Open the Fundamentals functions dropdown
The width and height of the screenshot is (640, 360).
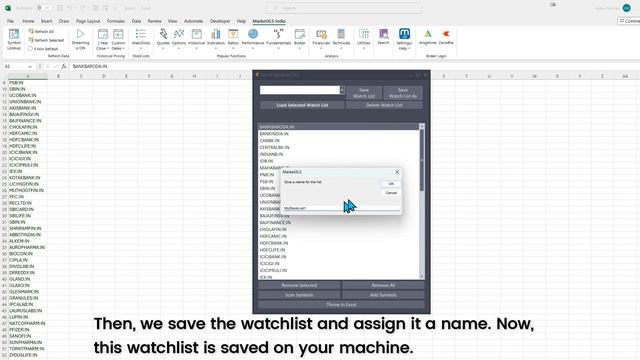[x=278, y=40]
